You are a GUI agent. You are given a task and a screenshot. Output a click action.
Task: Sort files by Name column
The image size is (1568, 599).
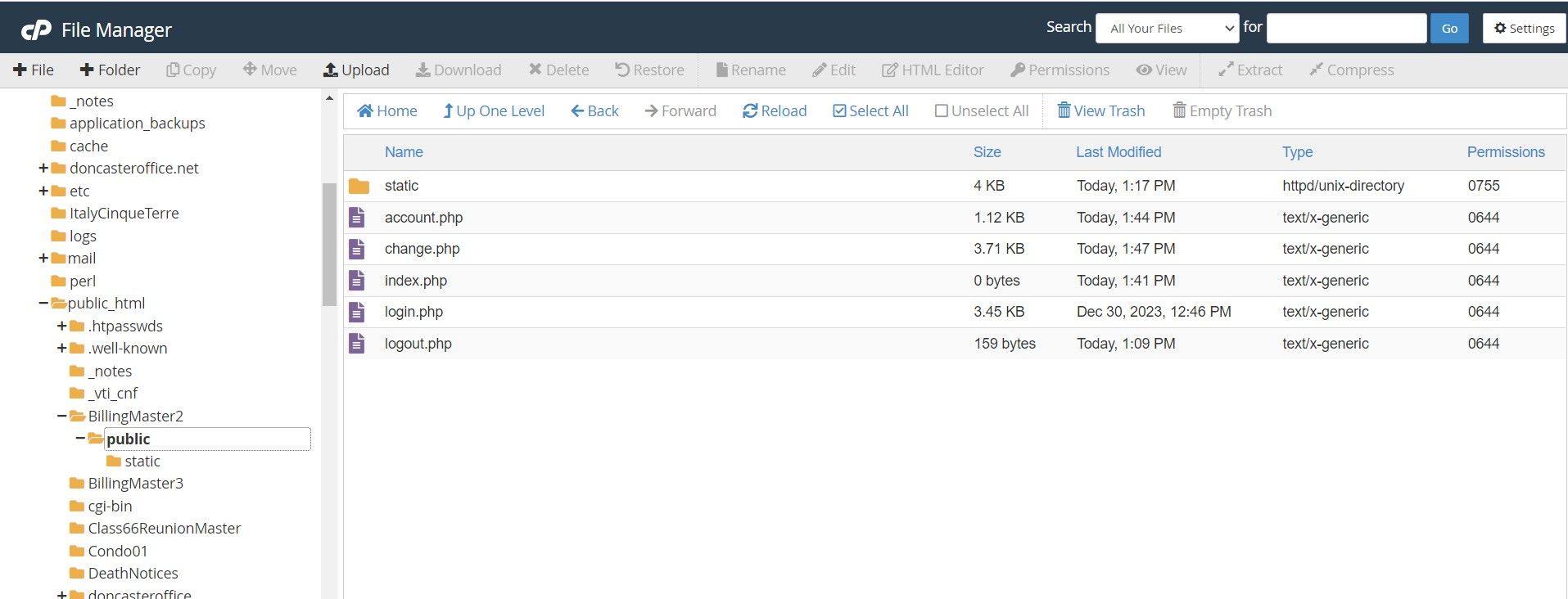pyautogui.click(x=404, y=152)
